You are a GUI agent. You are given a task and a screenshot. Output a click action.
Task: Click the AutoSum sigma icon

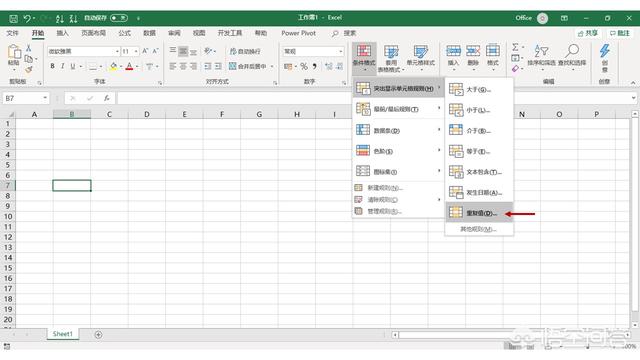(x=516, y=47)
